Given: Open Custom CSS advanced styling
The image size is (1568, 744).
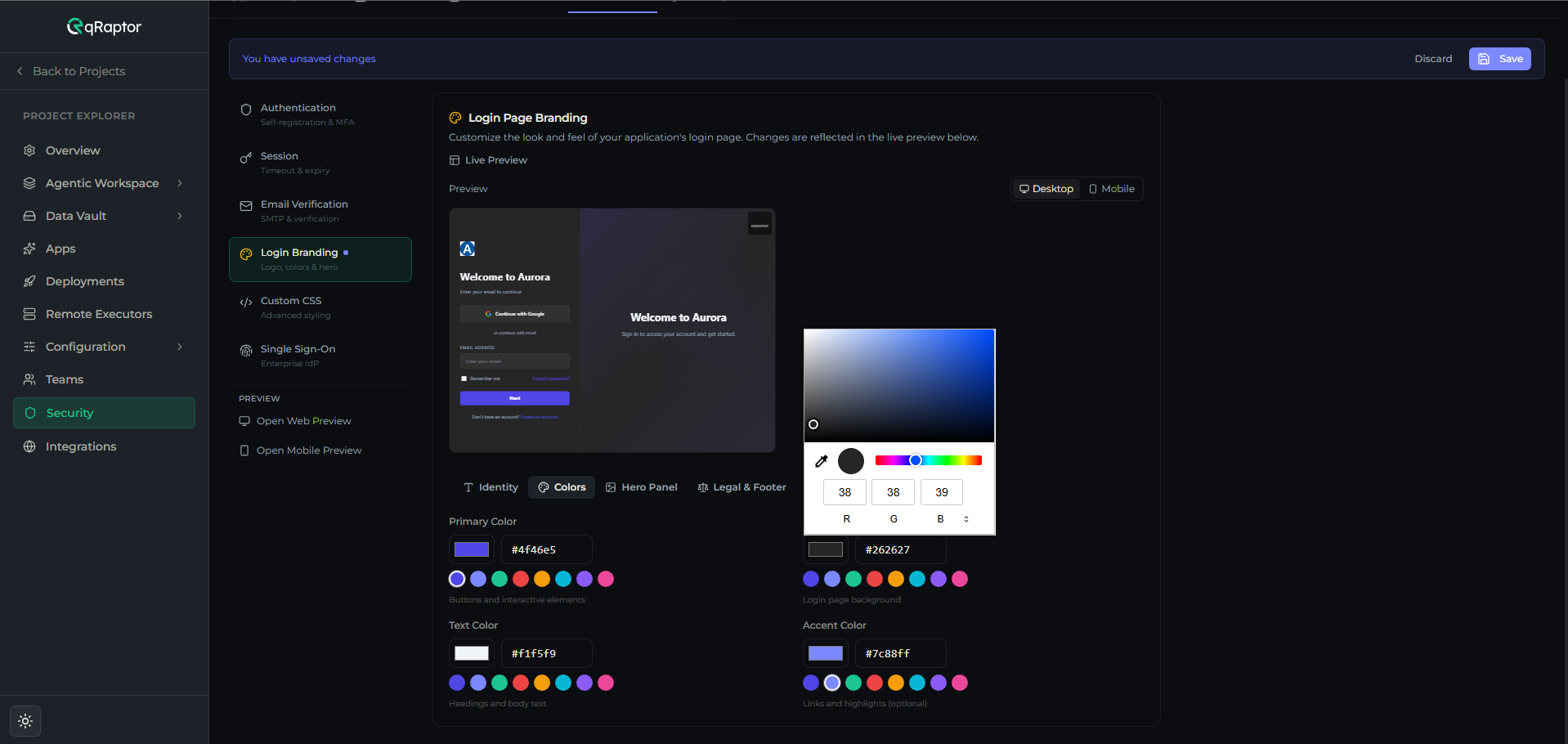Looking at the screenshot, I should click(x=320, y=307).
